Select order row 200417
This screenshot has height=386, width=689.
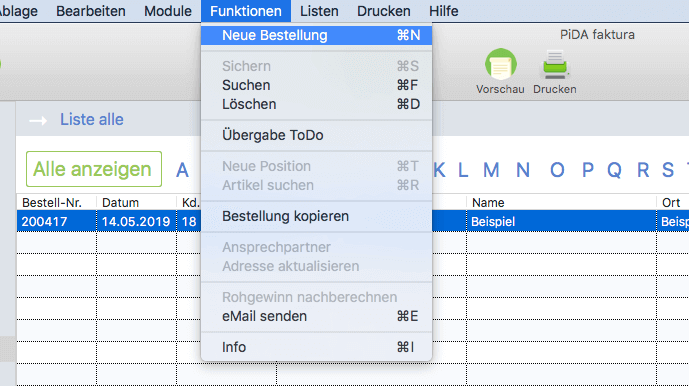pos(353,221)
